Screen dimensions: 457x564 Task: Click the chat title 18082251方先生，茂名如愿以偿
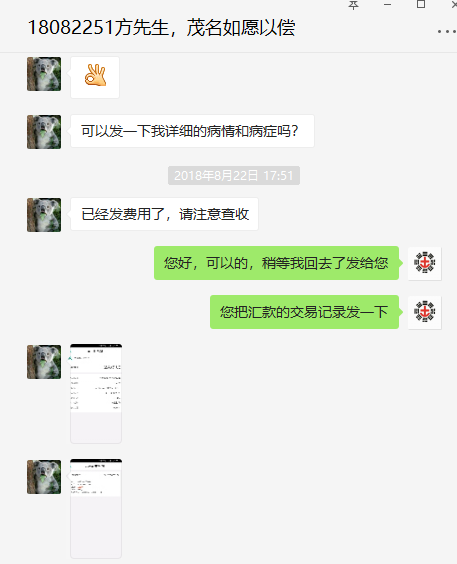point(161,28)
